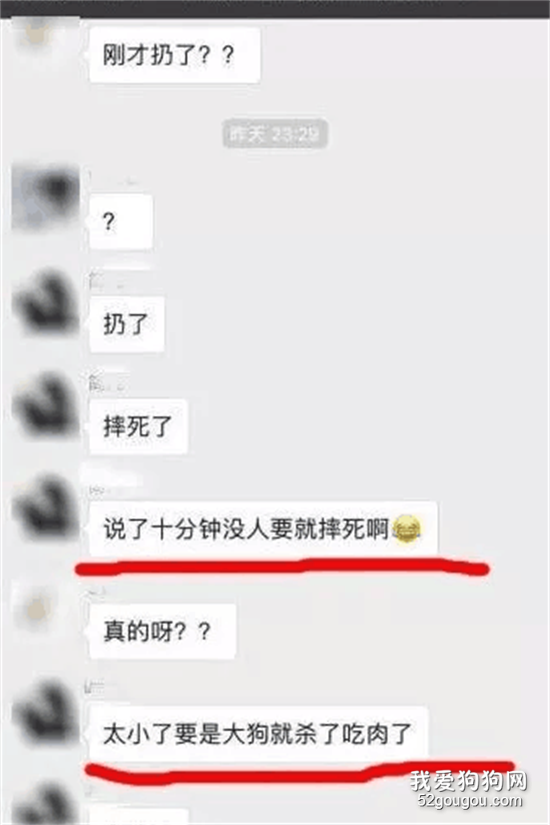Tap the '真的呀??' message bubble
Image resolution: width=550 pixels, height=825 pixels.
click(x=163, y=631)
